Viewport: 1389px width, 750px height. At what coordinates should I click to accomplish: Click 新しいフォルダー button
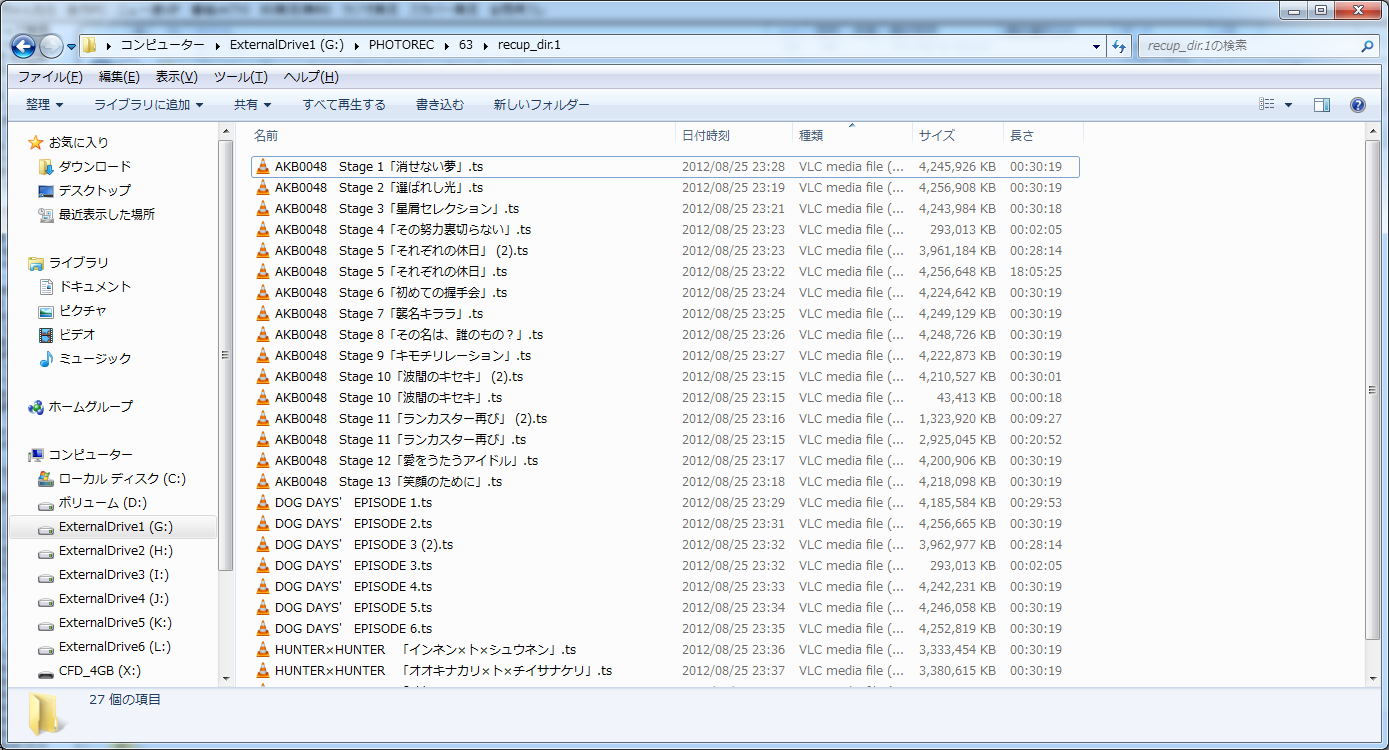pyautogui.click(x=541, y=105)
